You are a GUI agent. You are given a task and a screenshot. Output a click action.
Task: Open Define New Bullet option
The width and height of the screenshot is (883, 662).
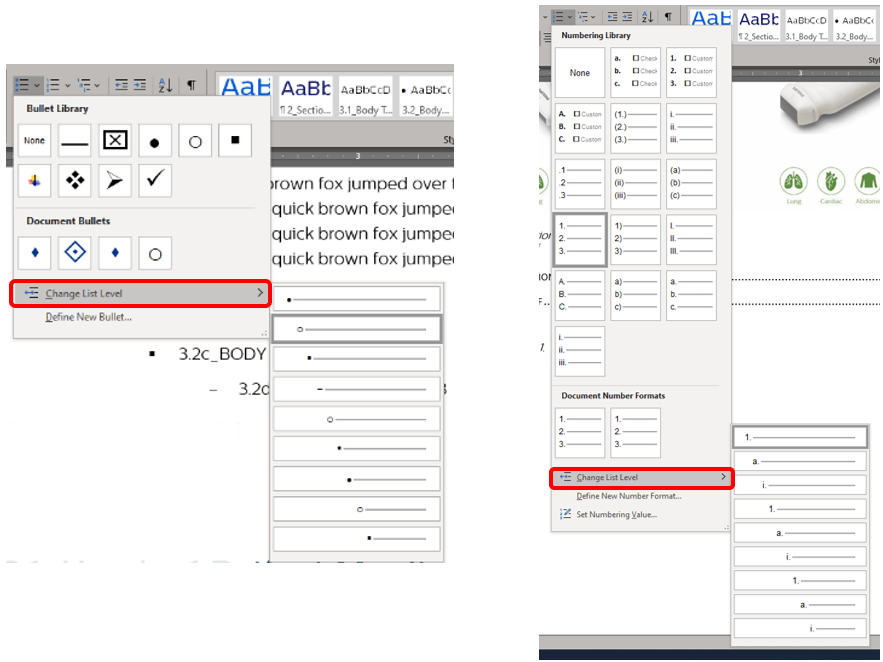click(x=88, y=318)
